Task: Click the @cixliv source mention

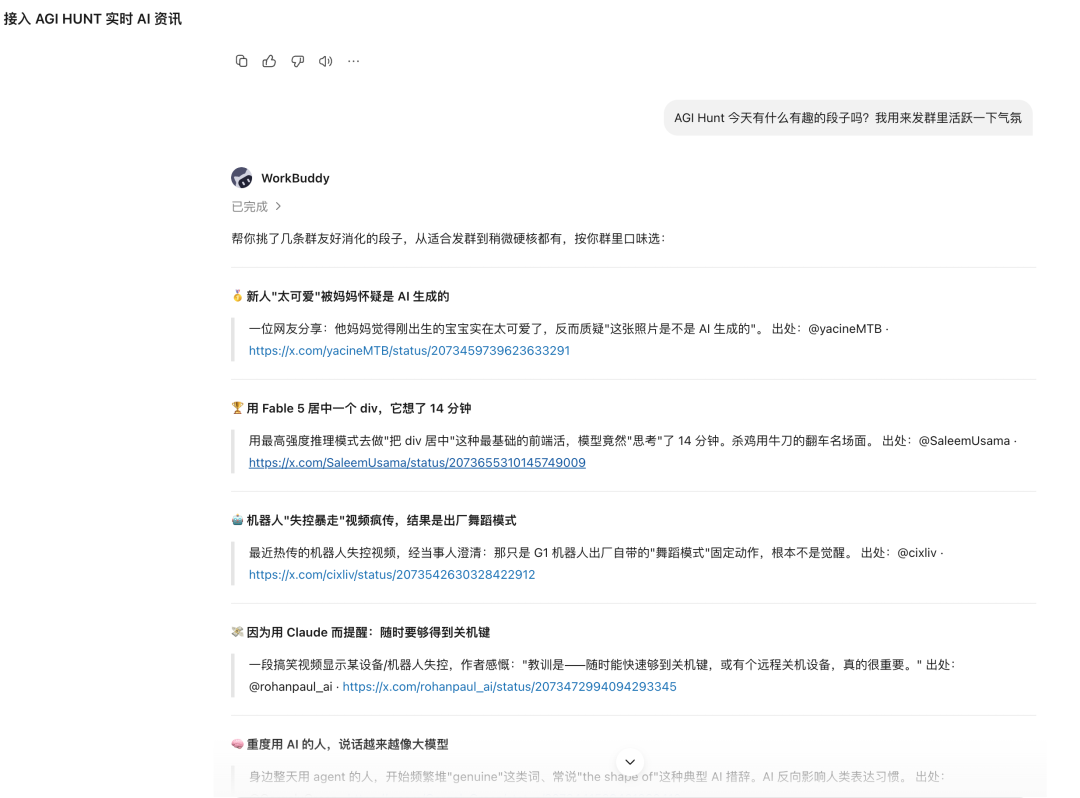Action: click(917, 553)
